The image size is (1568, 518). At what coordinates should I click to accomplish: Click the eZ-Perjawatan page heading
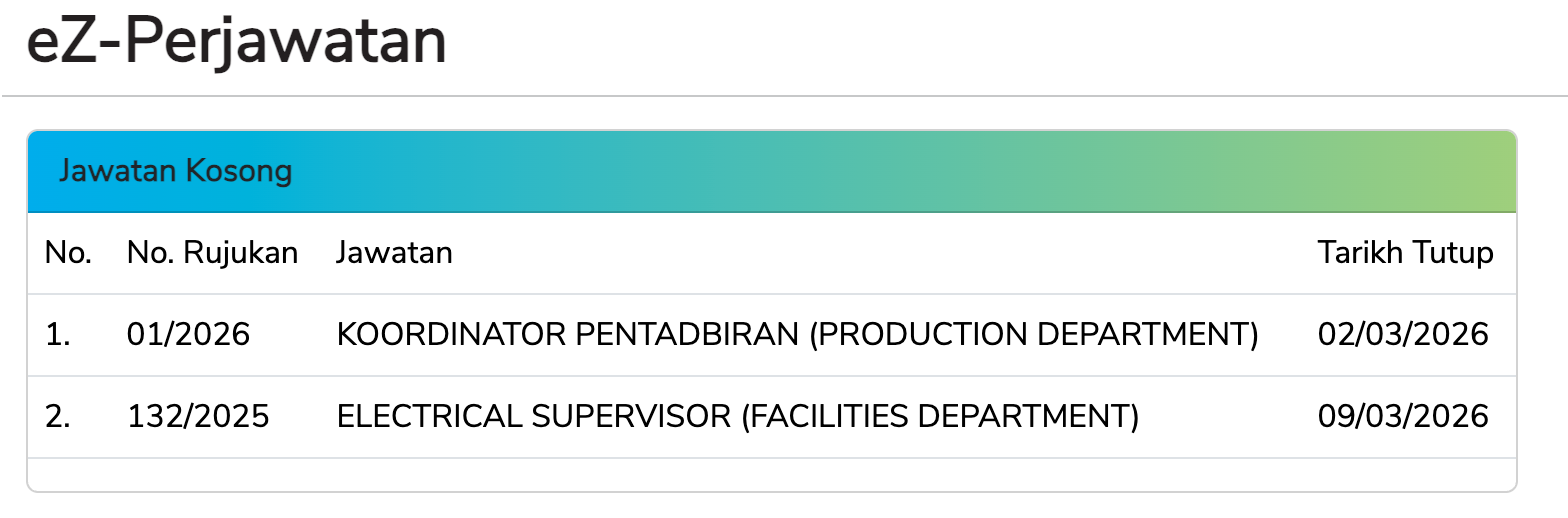click(236, 44)
